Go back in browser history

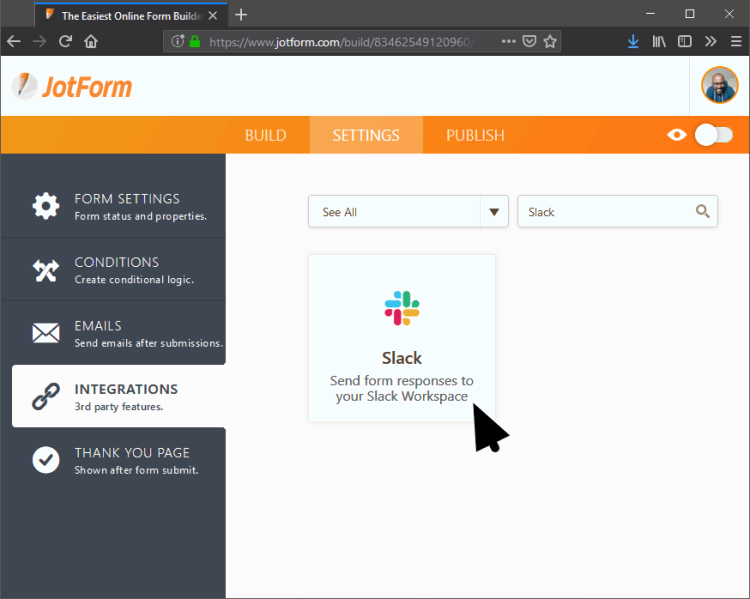tap(13, 42)
